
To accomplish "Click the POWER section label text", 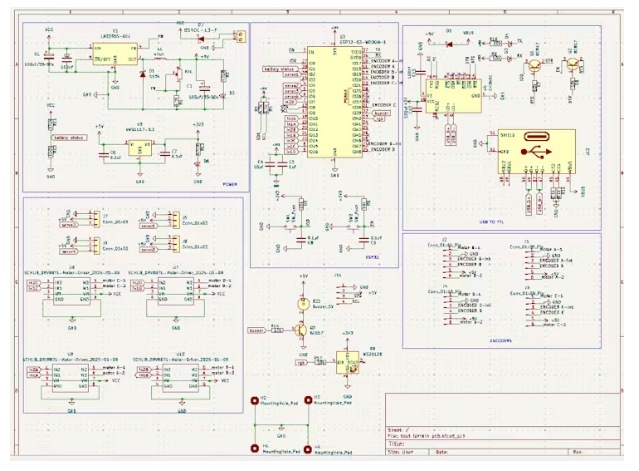I will pyautogui.click(x=229, y=185).
